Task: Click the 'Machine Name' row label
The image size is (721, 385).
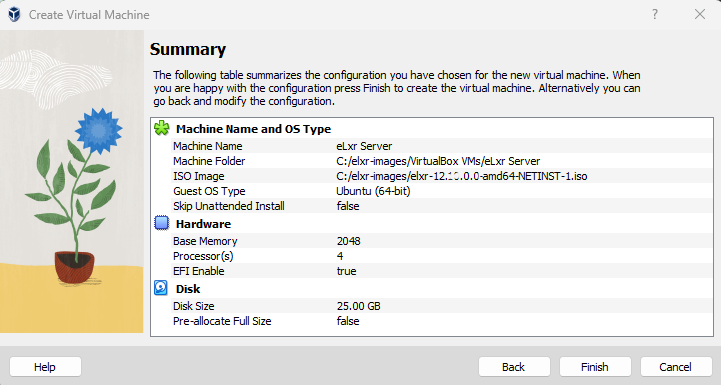Action: coord(207,146)
